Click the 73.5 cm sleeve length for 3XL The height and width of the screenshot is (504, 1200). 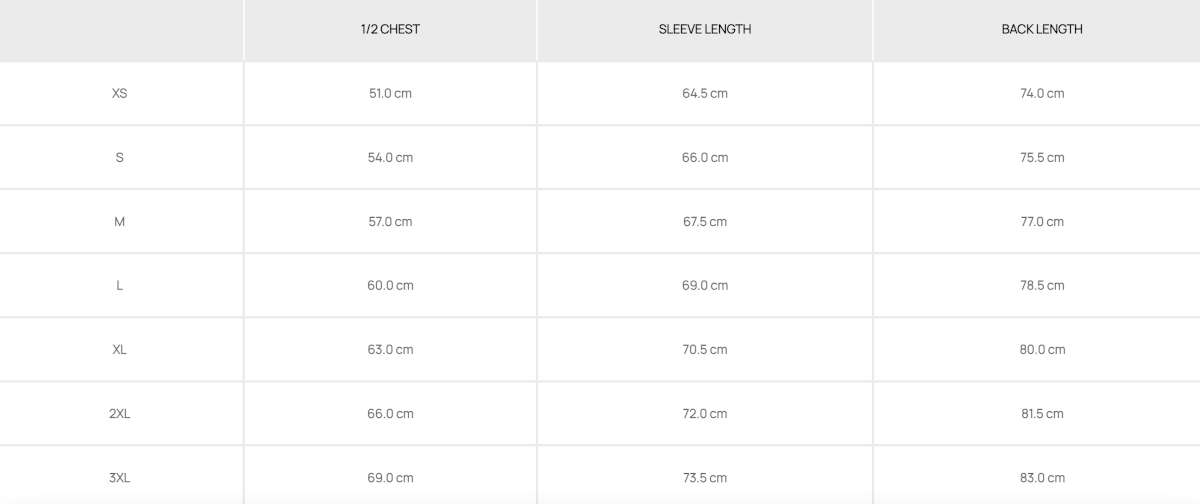coord(705,477)
